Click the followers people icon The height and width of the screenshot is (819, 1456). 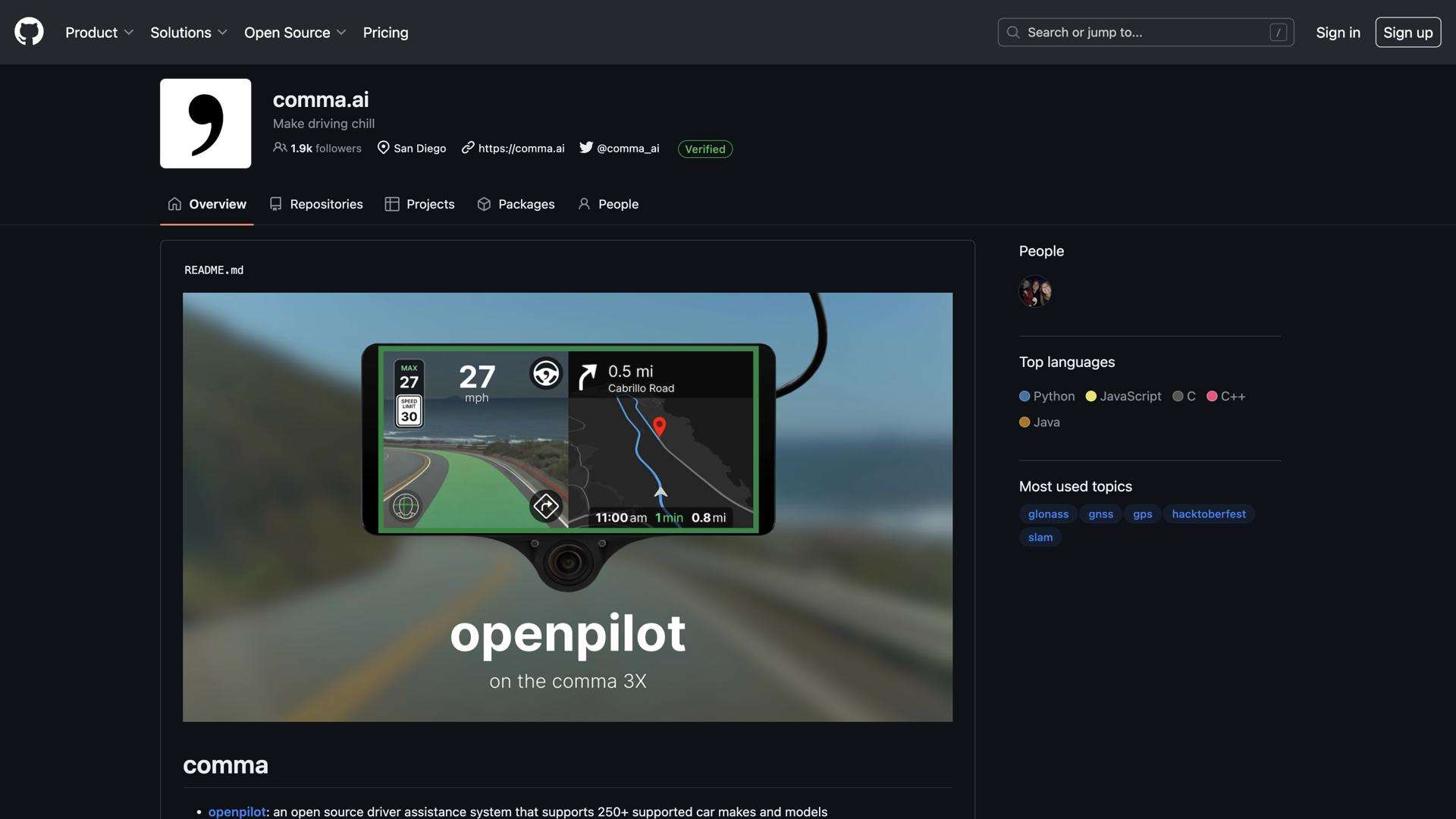(x=280, y=147)
